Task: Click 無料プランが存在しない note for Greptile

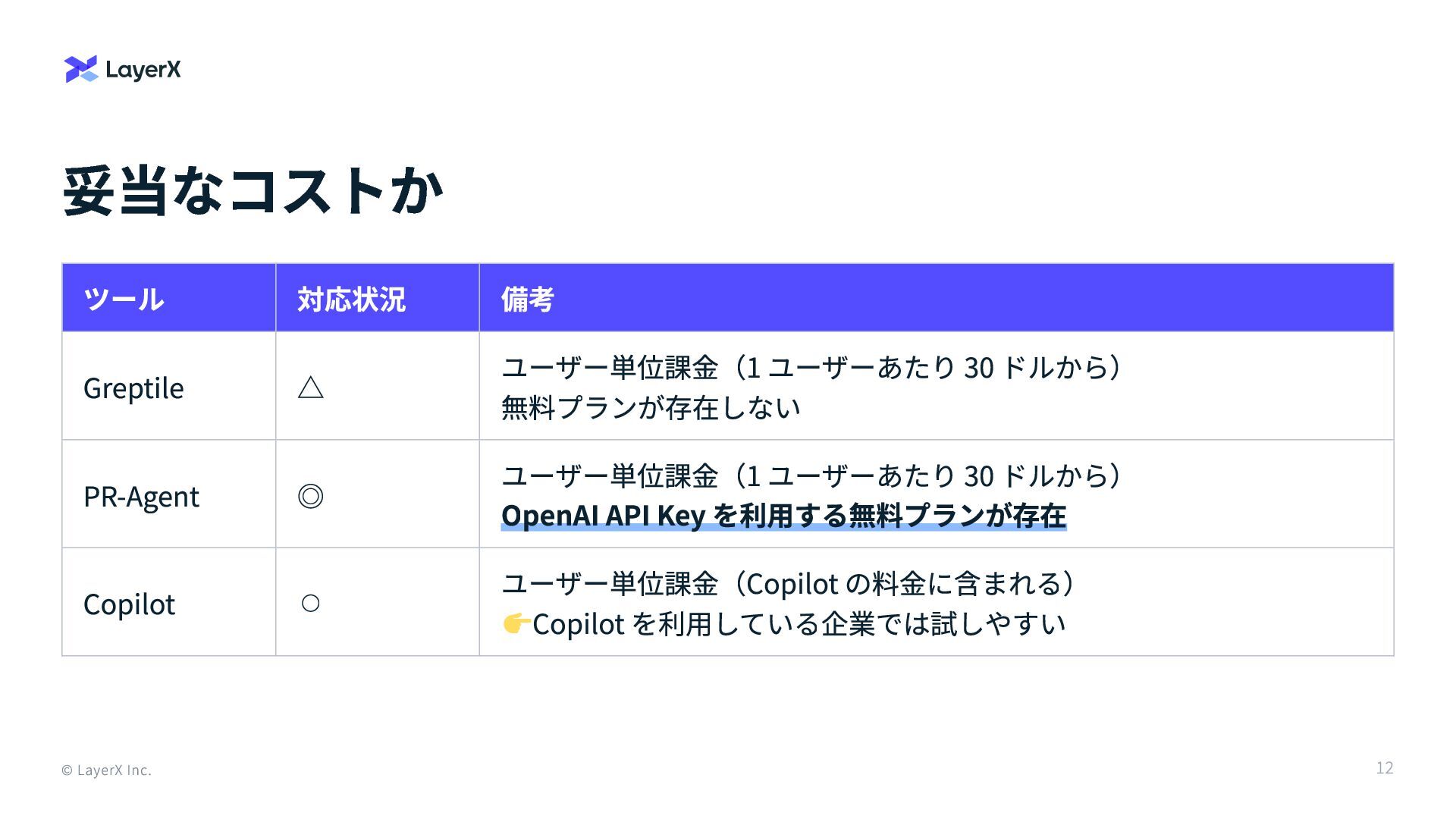Action: tap(651, 408)
